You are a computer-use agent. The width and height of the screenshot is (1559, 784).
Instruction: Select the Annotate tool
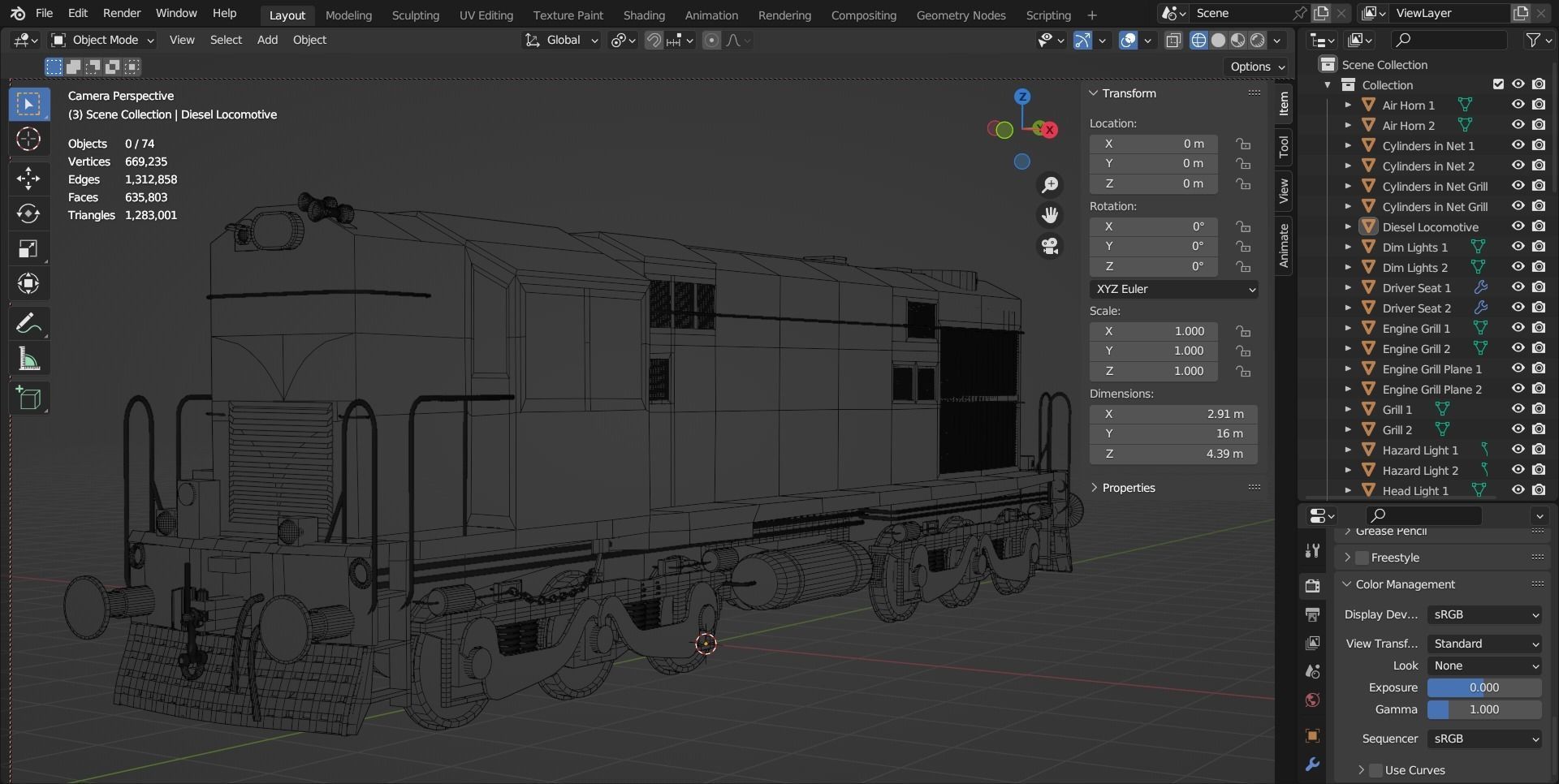[x=28, y=322]
